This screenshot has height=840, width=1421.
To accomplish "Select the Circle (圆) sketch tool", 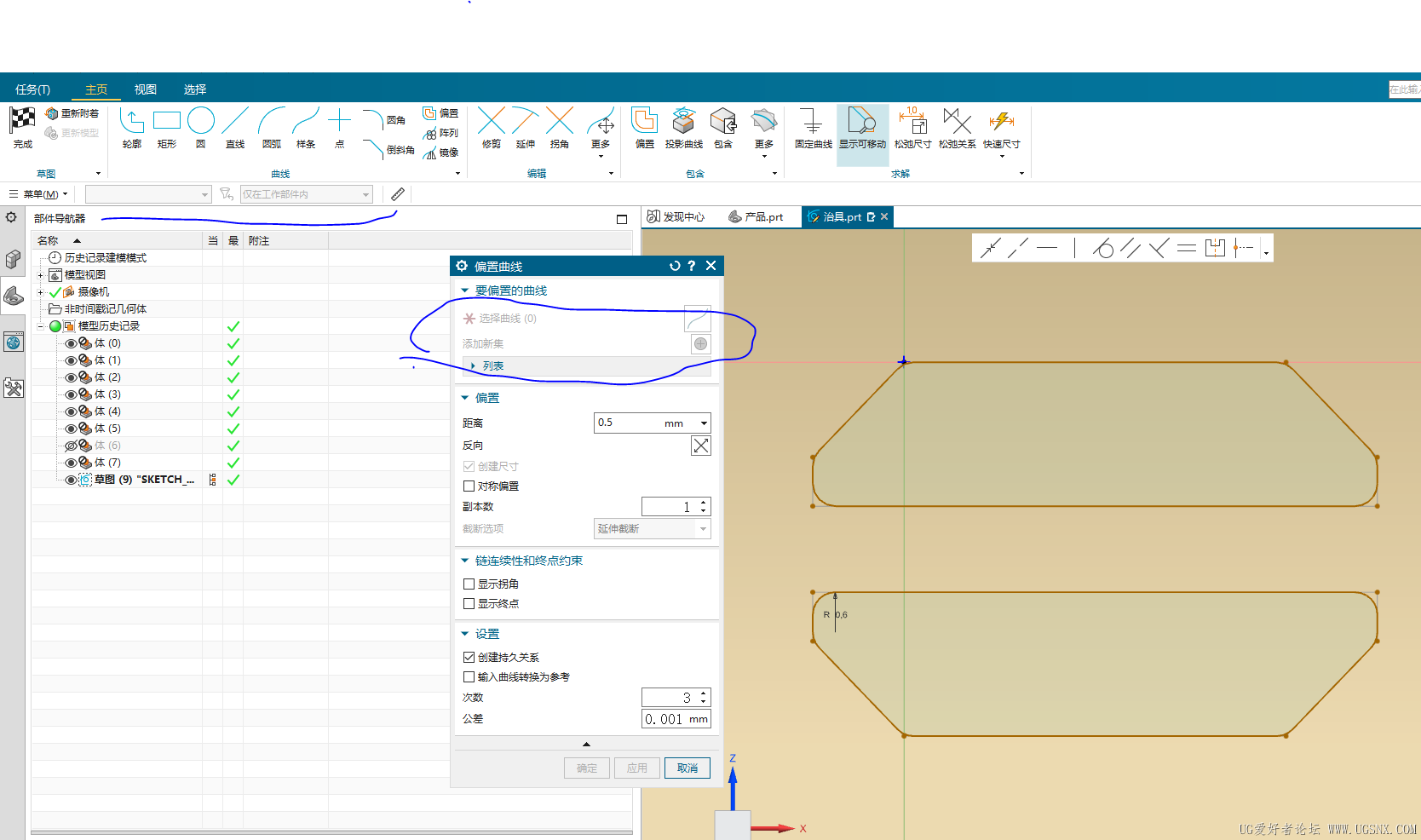I will point(201,122).
